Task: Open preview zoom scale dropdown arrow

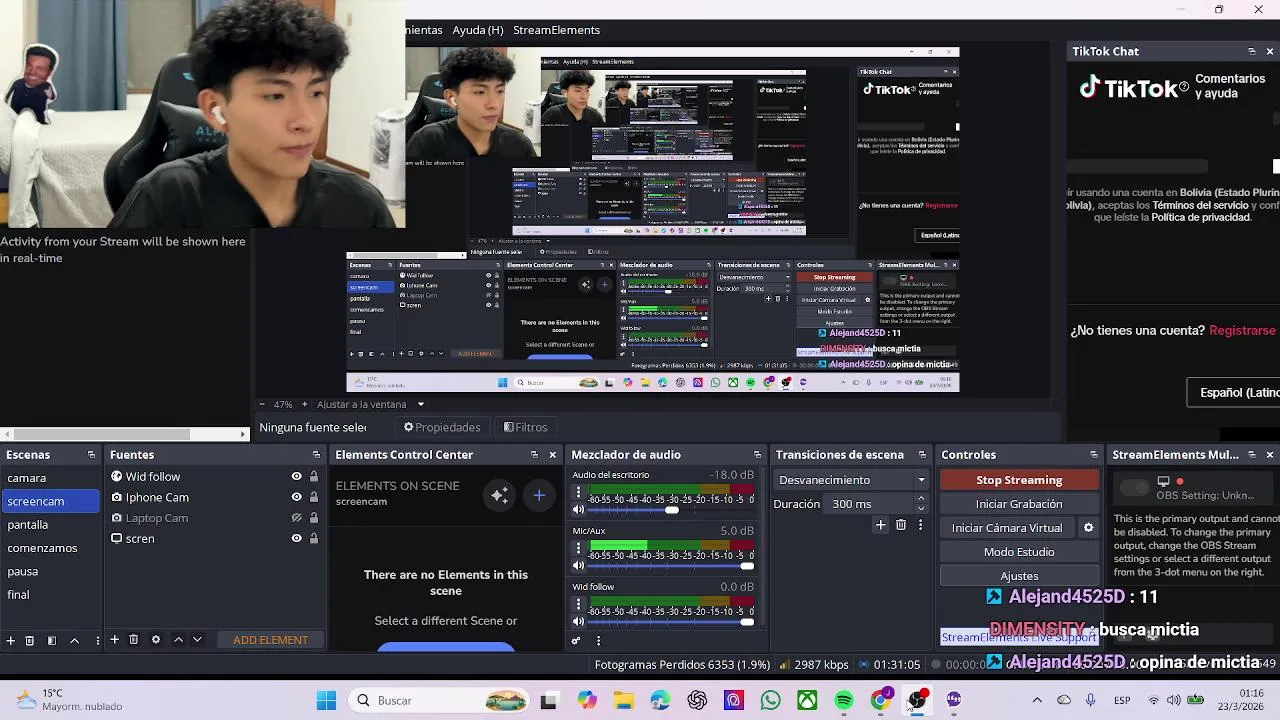Action: click(x=421, y=404)
